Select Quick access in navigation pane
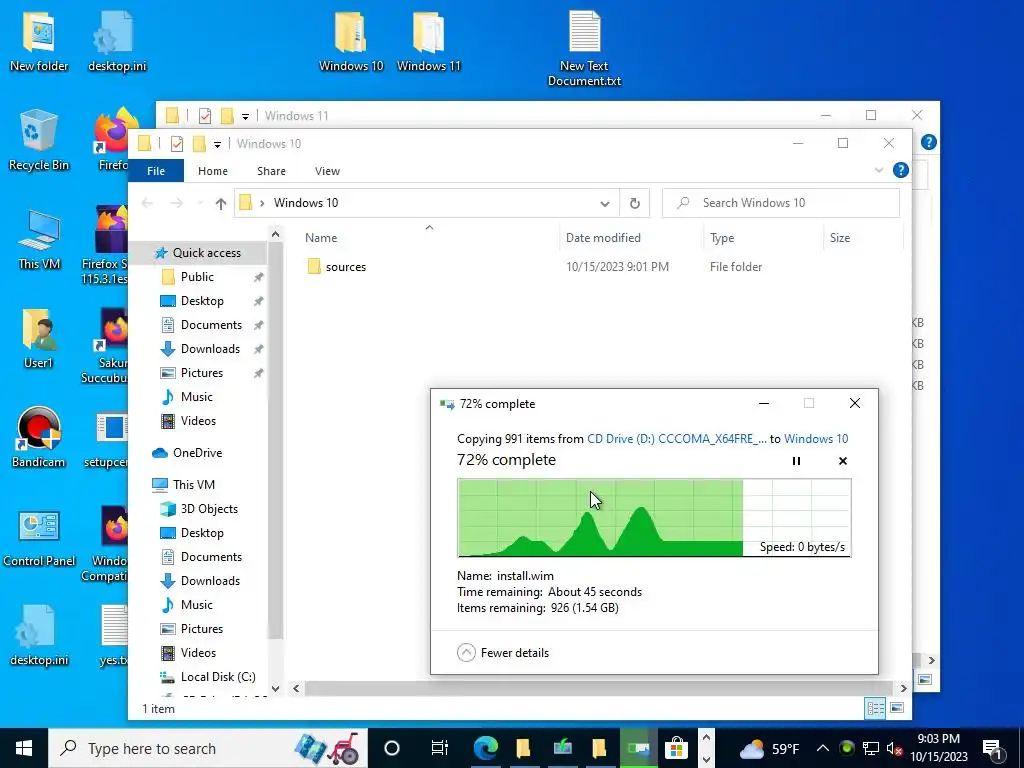This screenshot has height=768, width=1024. (206, 253)
